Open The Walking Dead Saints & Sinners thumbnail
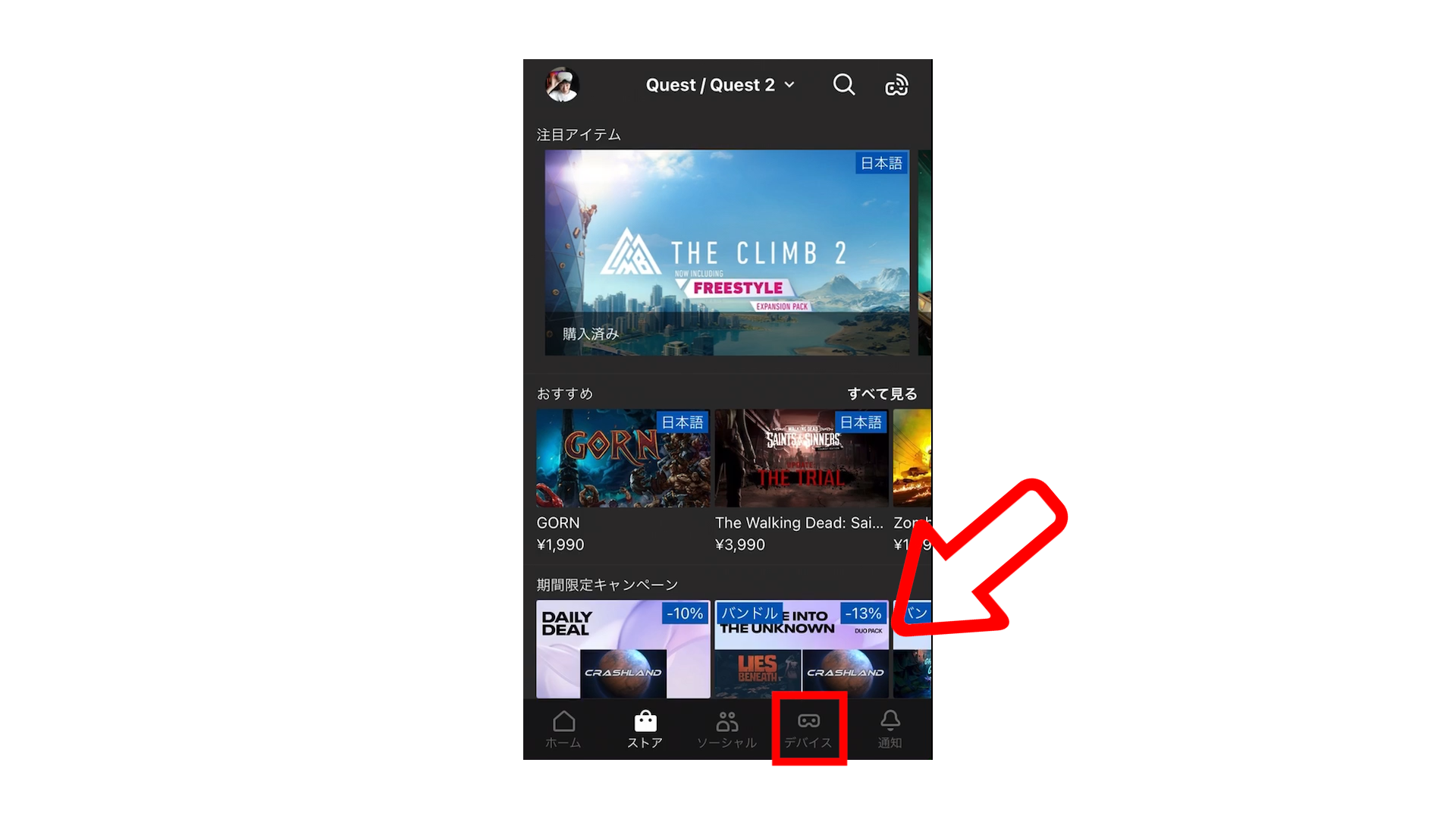The height and width of the screenshot is (819, 1456). click(x=802, y=458)
